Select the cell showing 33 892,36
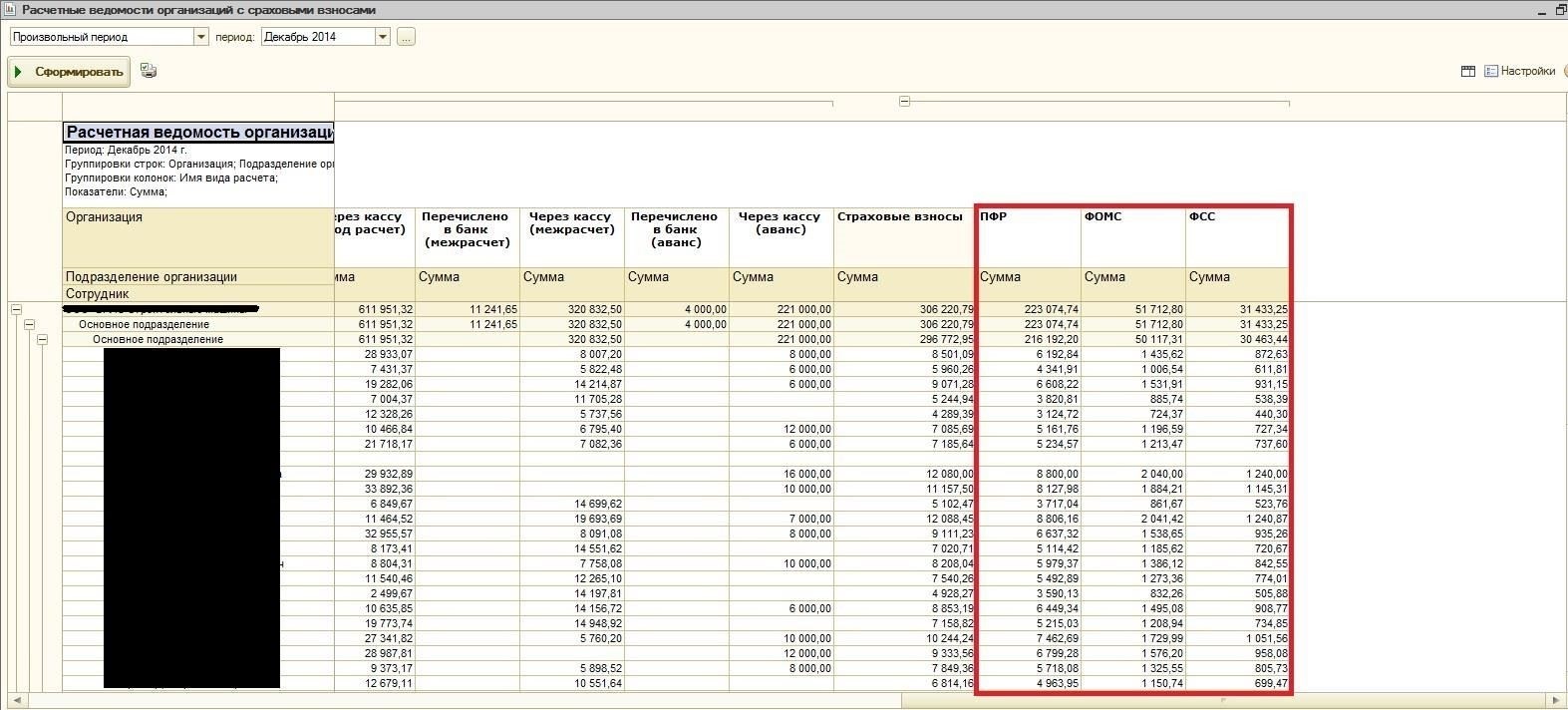Screen dimensions: 1568x710 coord(375,490)
